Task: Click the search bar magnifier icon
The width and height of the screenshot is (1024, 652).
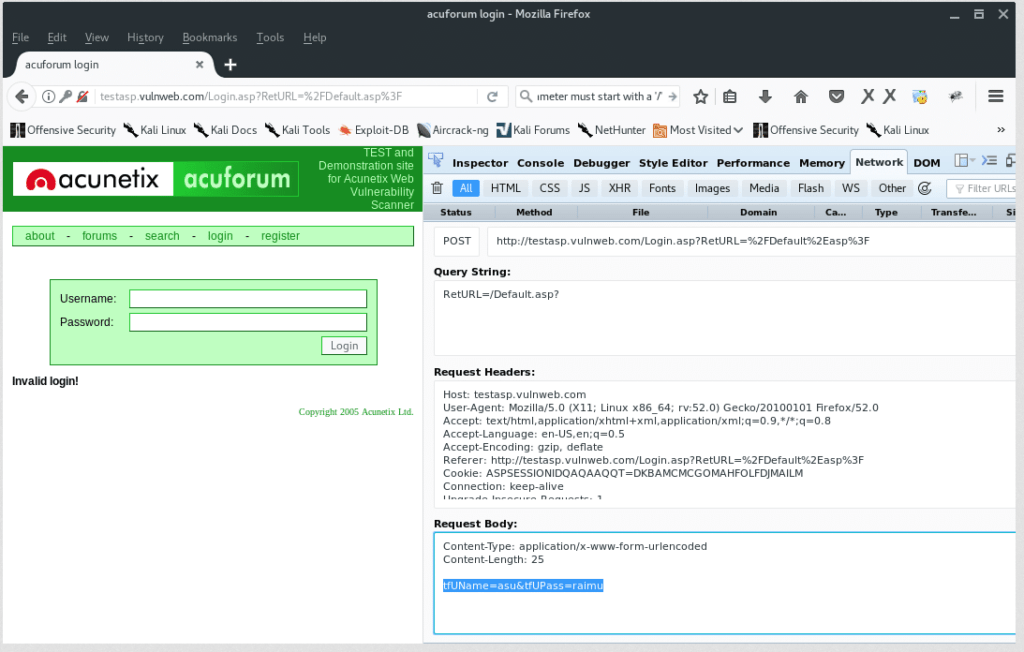Action: click(526, 97)
